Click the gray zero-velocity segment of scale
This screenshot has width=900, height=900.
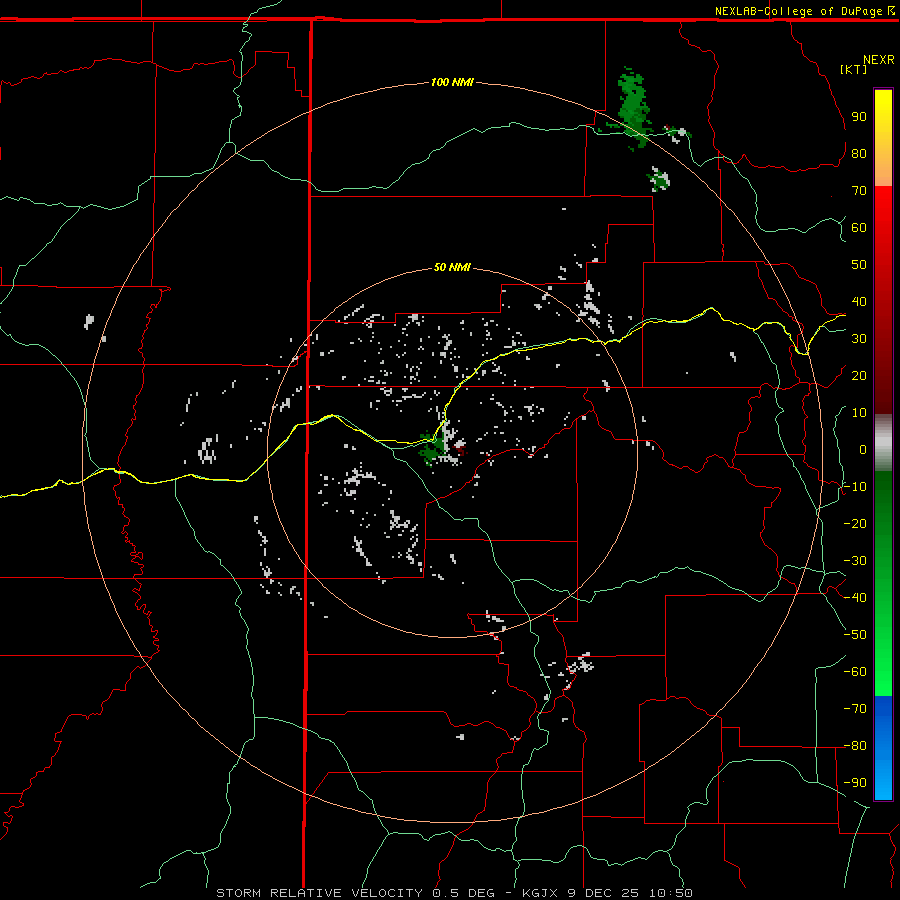pos(883,443)
